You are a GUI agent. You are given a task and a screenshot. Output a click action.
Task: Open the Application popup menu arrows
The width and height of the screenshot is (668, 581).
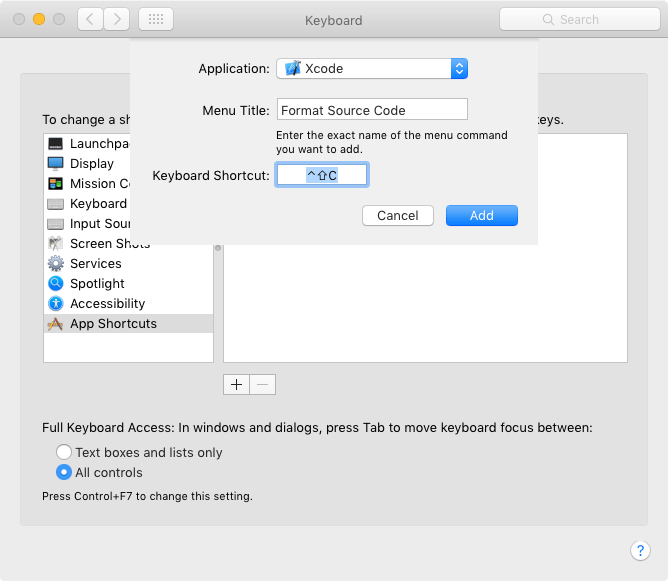tap(459, 69)
